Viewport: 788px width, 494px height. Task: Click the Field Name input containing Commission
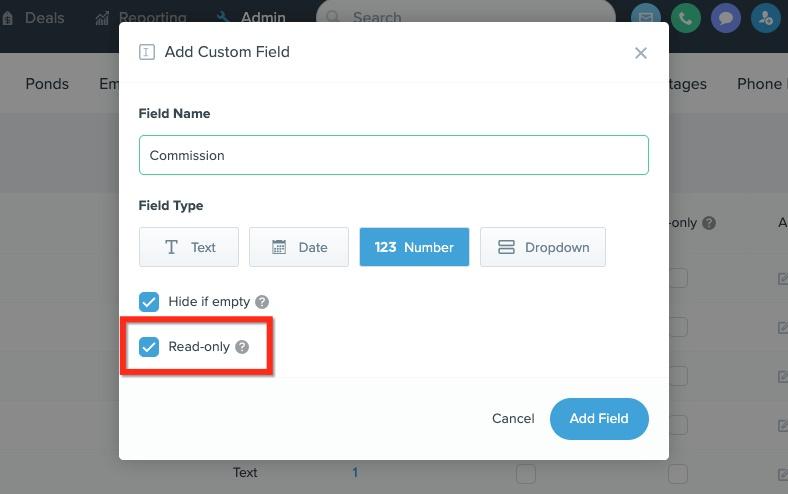tap(393, 155)
